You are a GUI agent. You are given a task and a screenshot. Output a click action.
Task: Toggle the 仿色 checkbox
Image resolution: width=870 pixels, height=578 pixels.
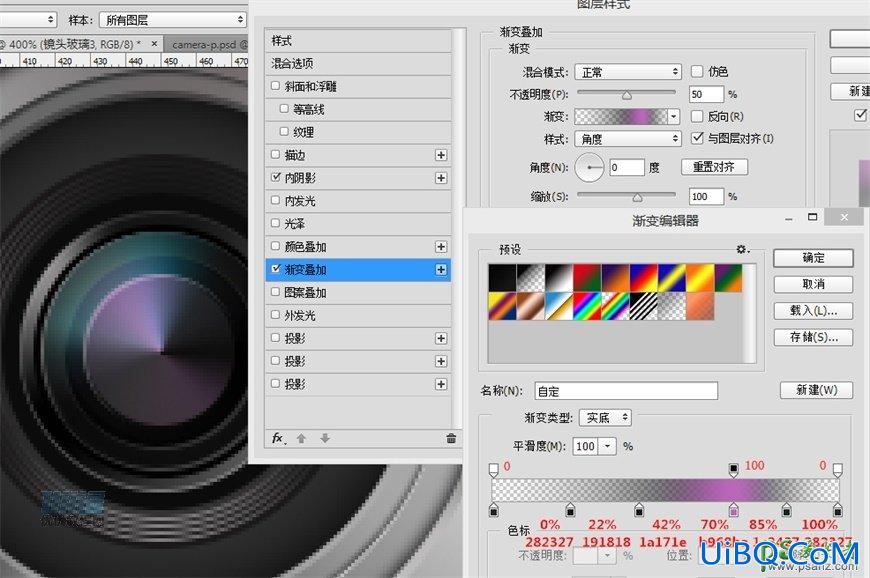pyautogui.click(x=697, y=72)
